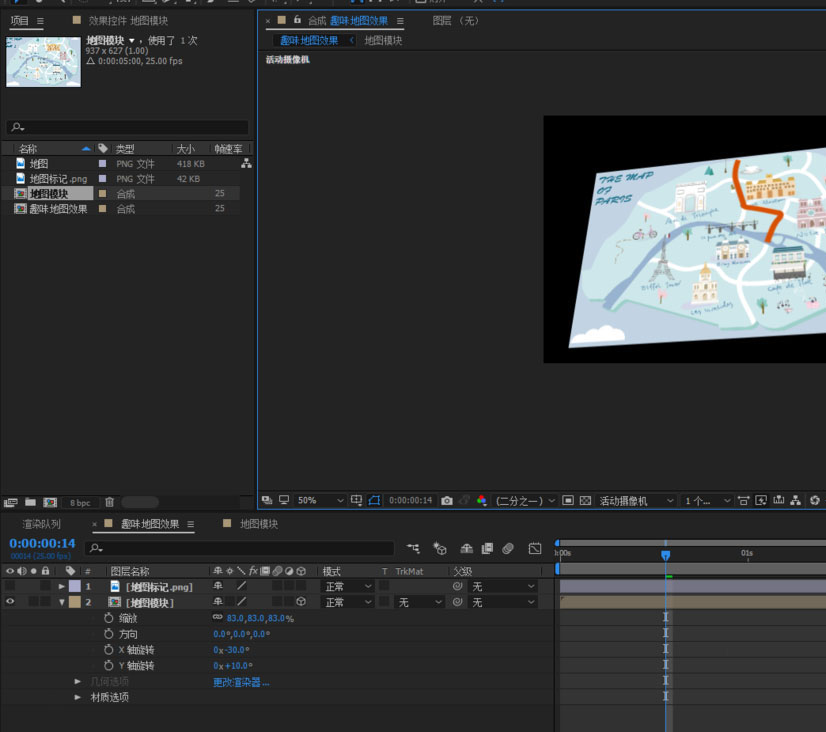826x732 pixels.
Task: Open blend mode dropdown for 地图标记.png
Action: 347,586
